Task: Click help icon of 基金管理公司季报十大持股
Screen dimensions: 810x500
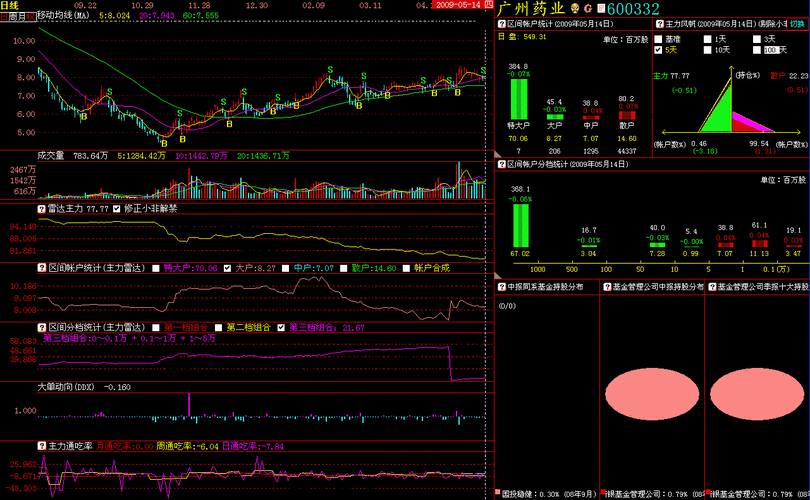Action: pyautogui.click(x=712, y=287)
